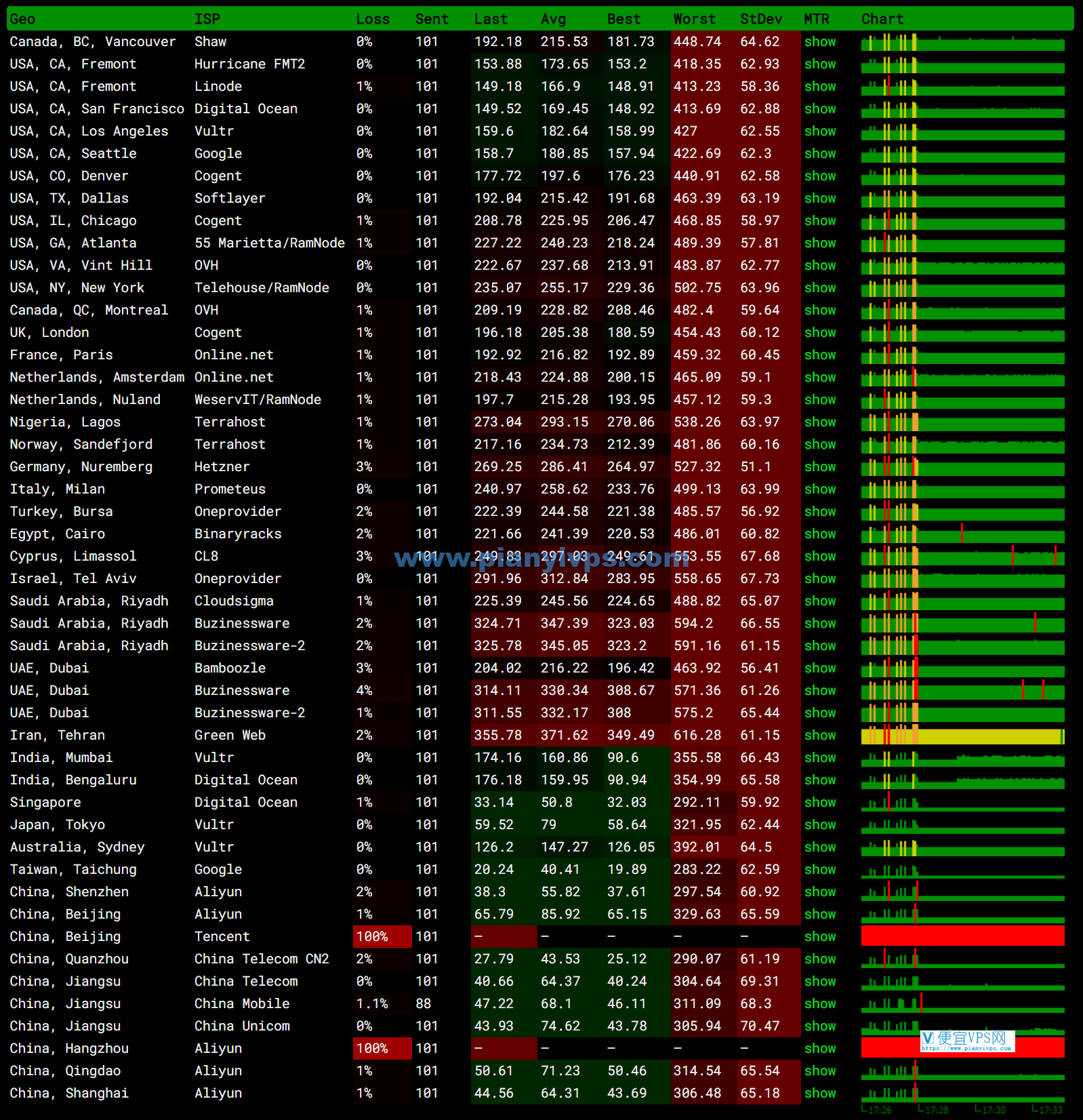Image resolution: width=1083 pixels, height=1120 pixels.
Task: Show MTR for Singapore Digital Ocean
Action: coord(820,802)
